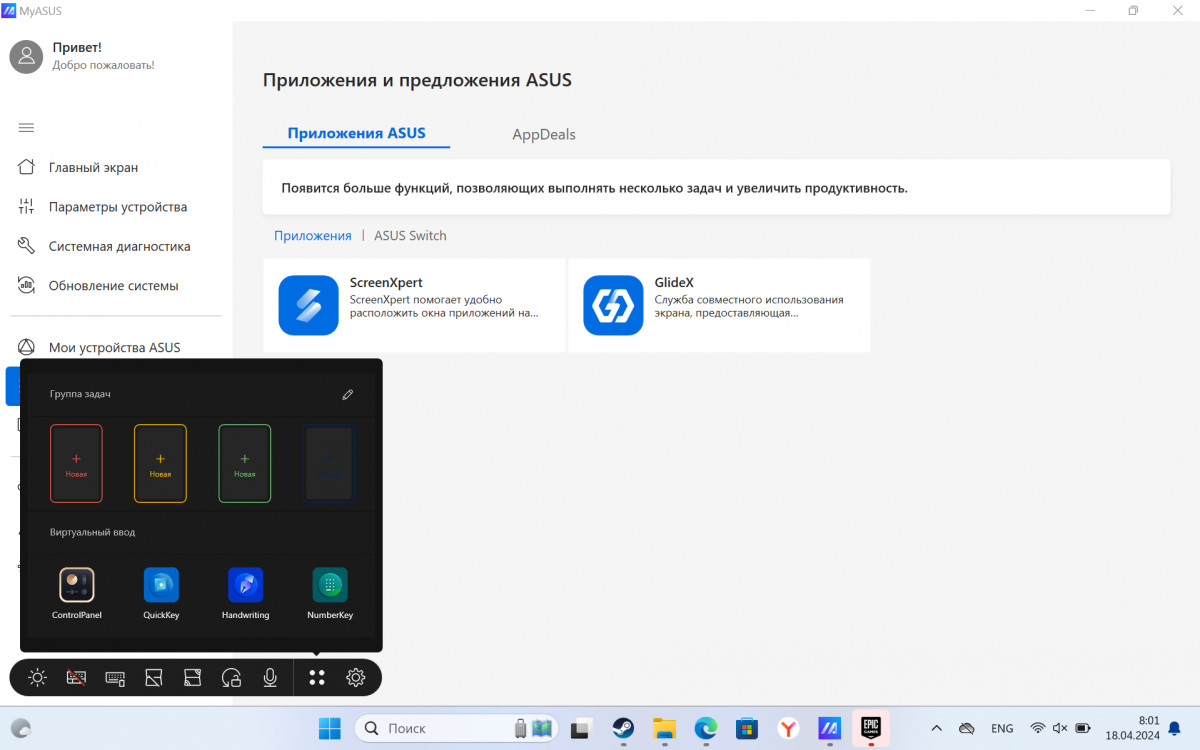
Task: Create new red task group
Action: pos(76,463)
